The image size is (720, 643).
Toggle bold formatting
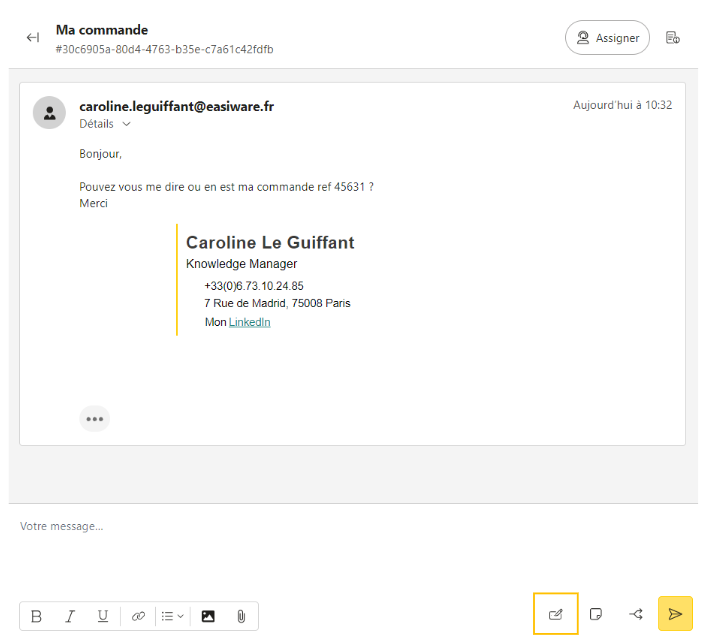[x=37, y=616]
